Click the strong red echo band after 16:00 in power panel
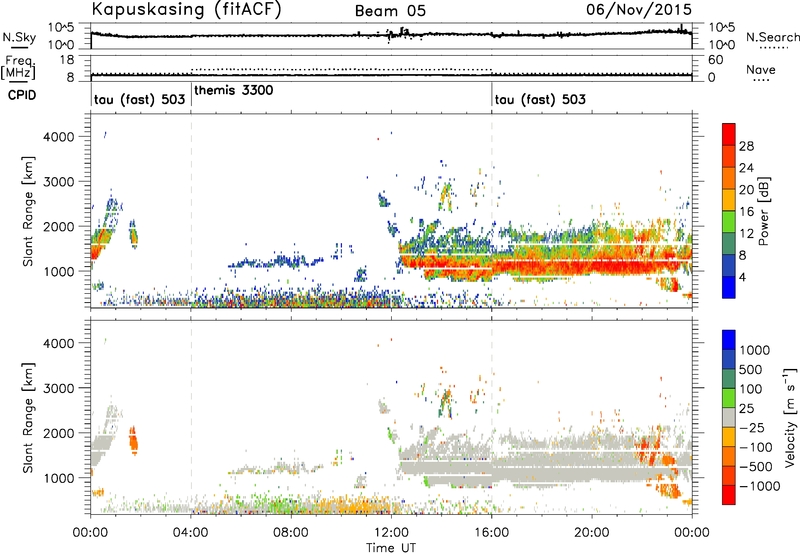 [x=592, y=266]
